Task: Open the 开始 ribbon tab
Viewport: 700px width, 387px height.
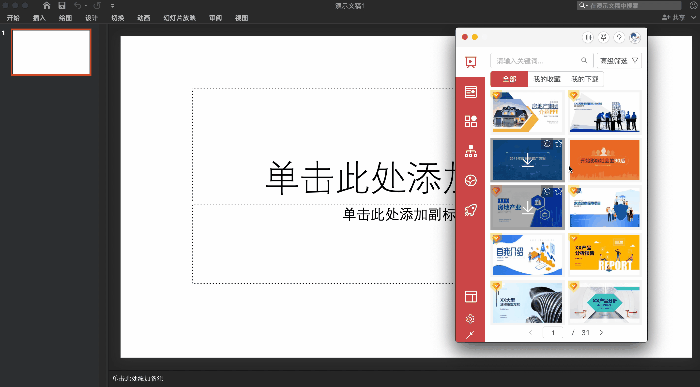Action: [13, 18]
